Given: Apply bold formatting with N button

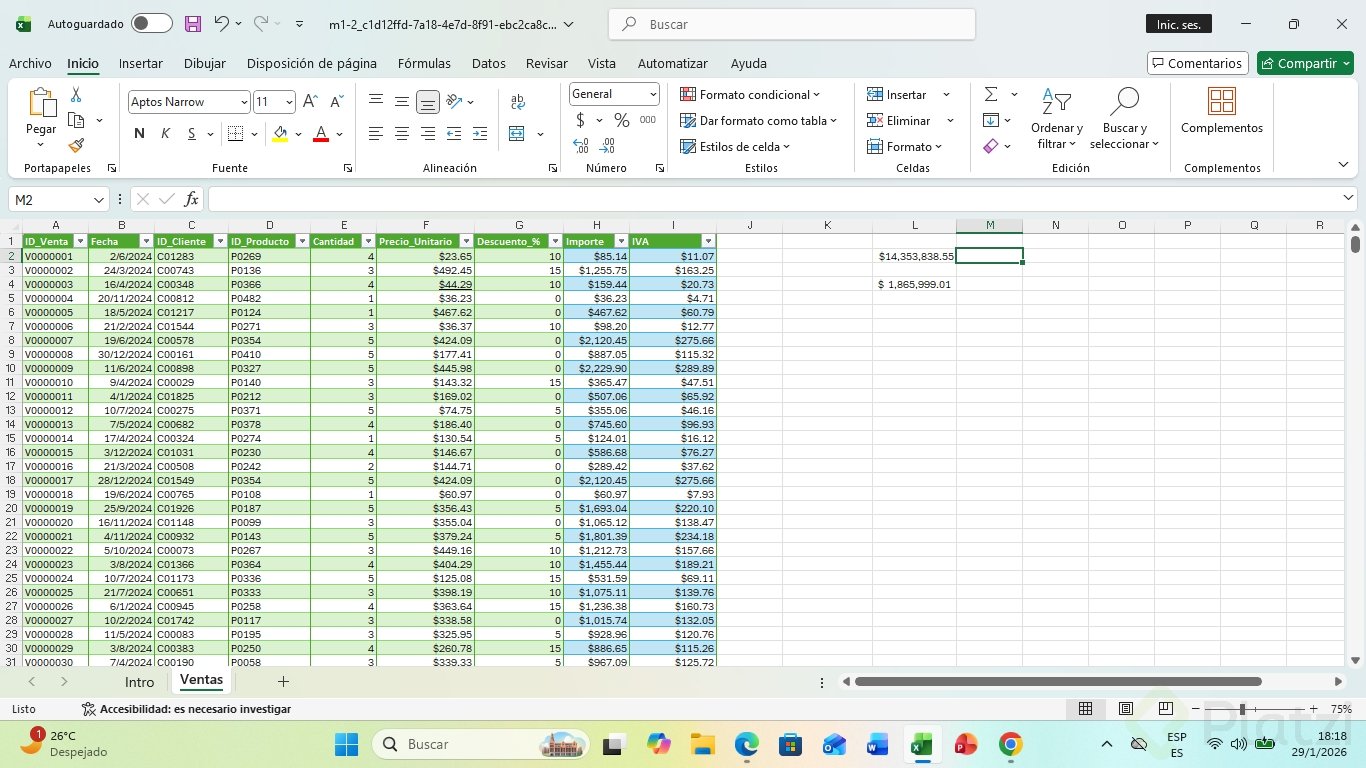Looking at the screenshot, I should pyautogui.click(x=139, y=134).
